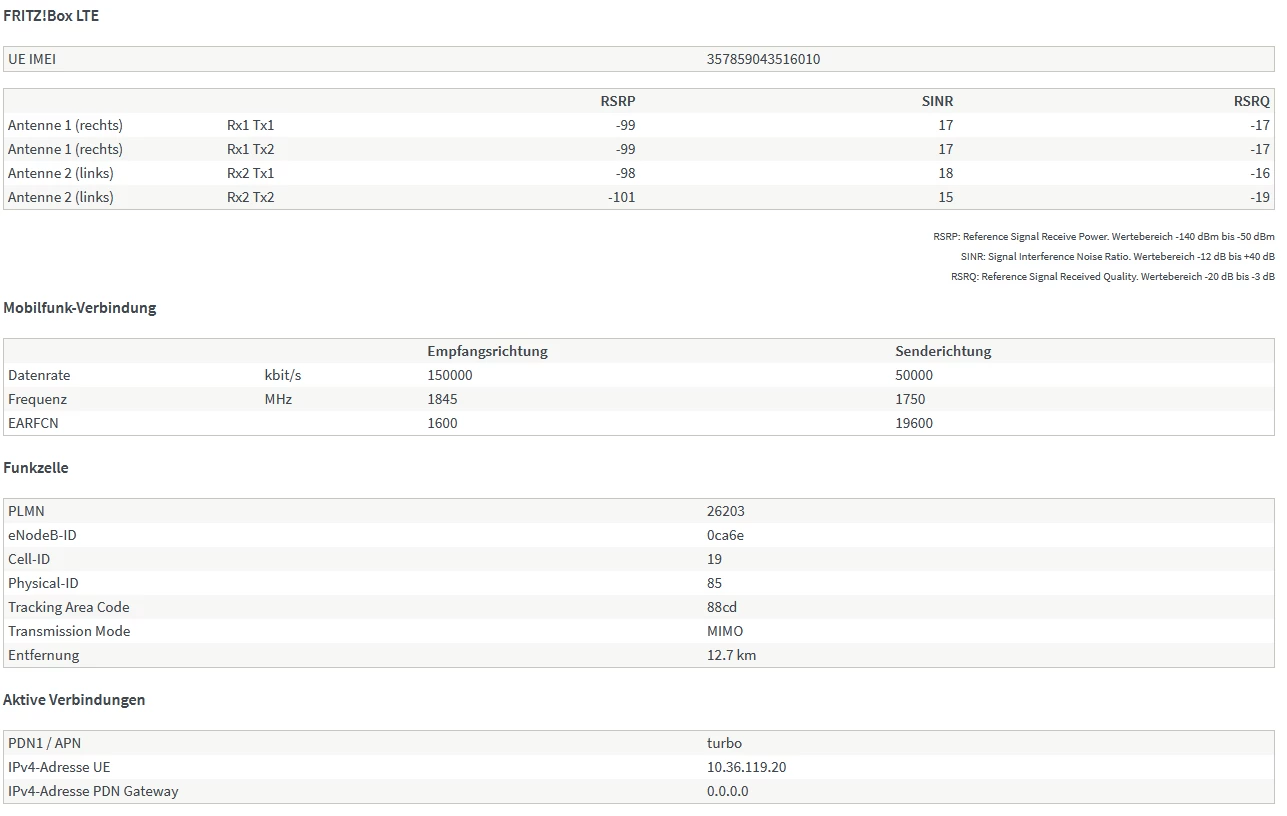
Task: Click the RSRP value -101
Action: click(x=622, y=197)
